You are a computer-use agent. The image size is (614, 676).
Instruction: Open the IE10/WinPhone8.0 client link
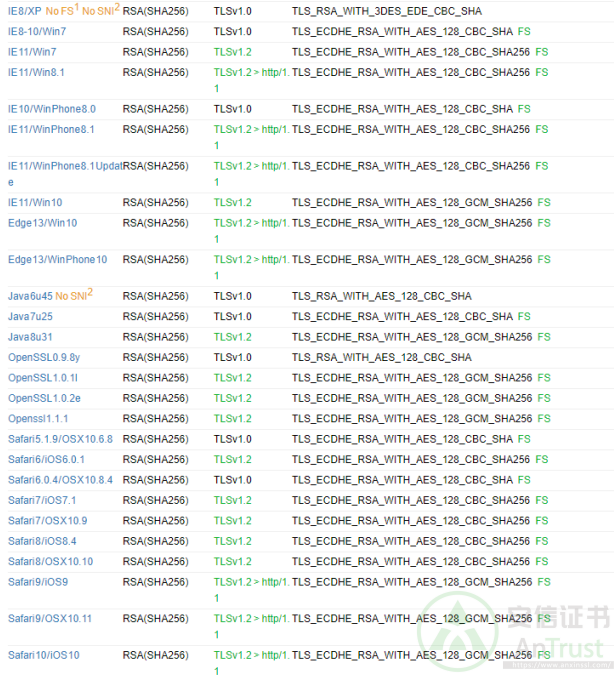pyautogui.click(x=52, y=109)
